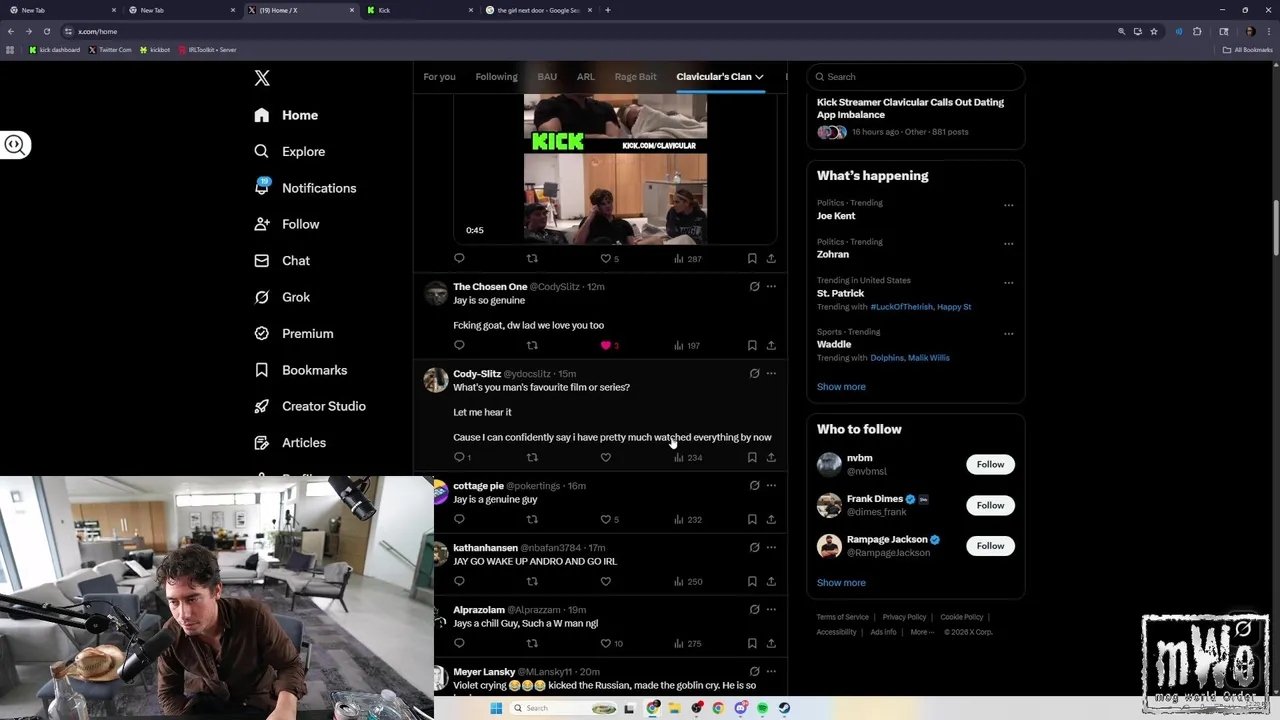Open the Privacy Policy link
Screen dimensions: 1280x720
(x=904, y=617)
